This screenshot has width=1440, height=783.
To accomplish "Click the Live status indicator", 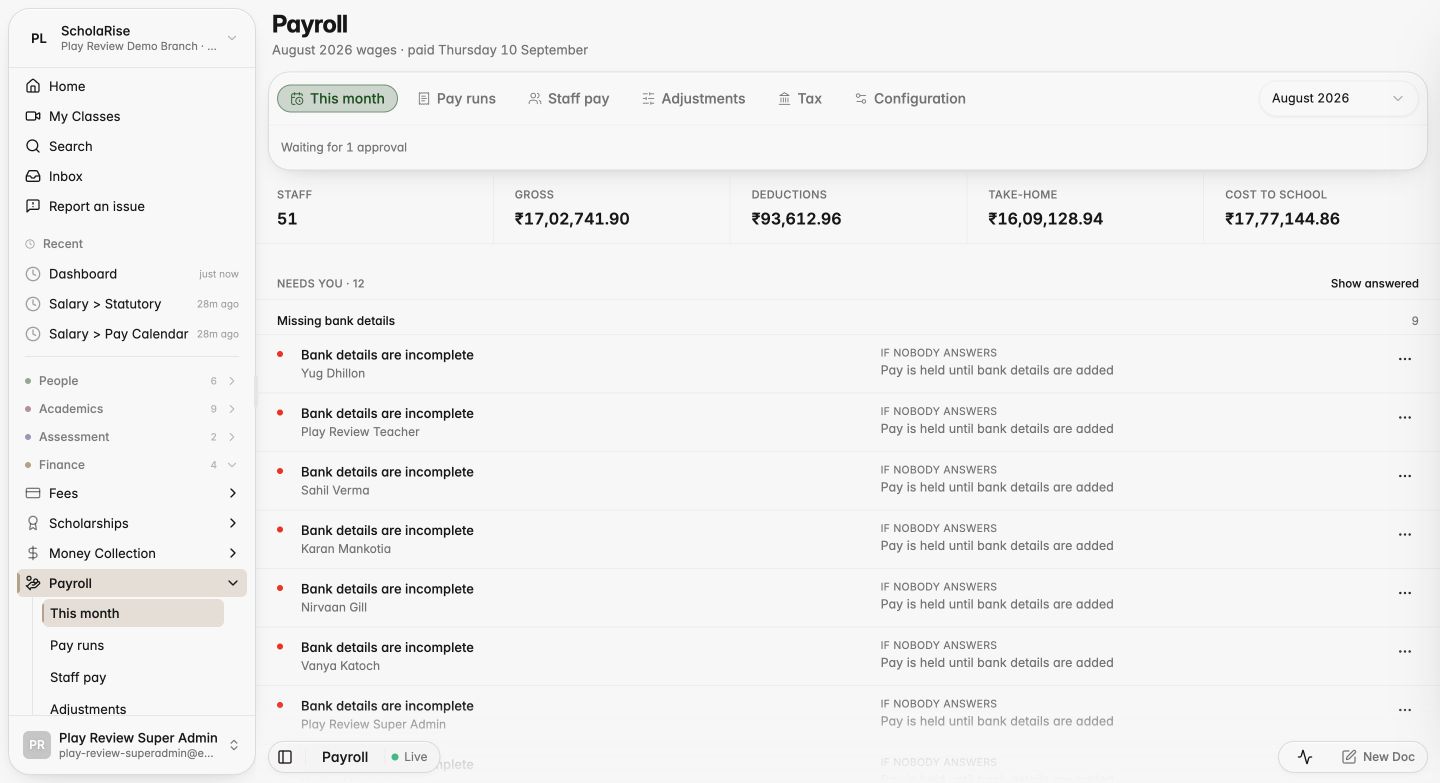I will click(409, 757).
